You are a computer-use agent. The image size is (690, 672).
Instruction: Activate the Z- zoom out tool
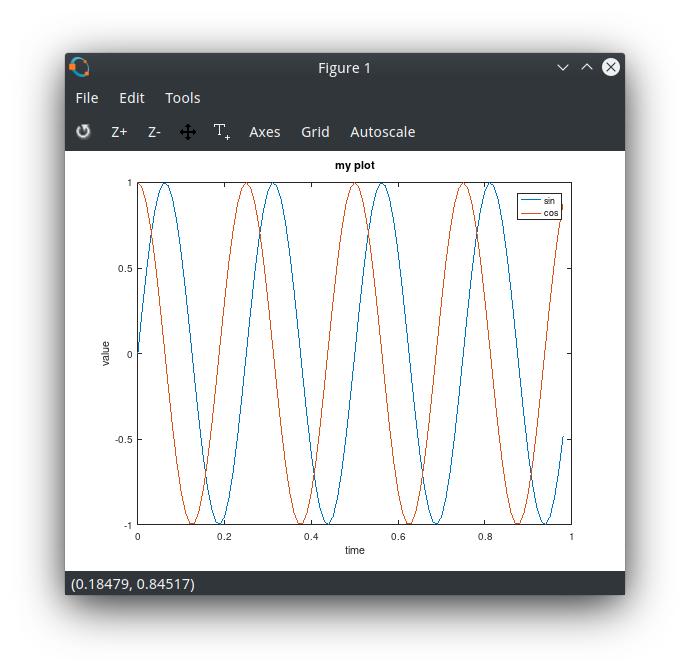(154, 132)
